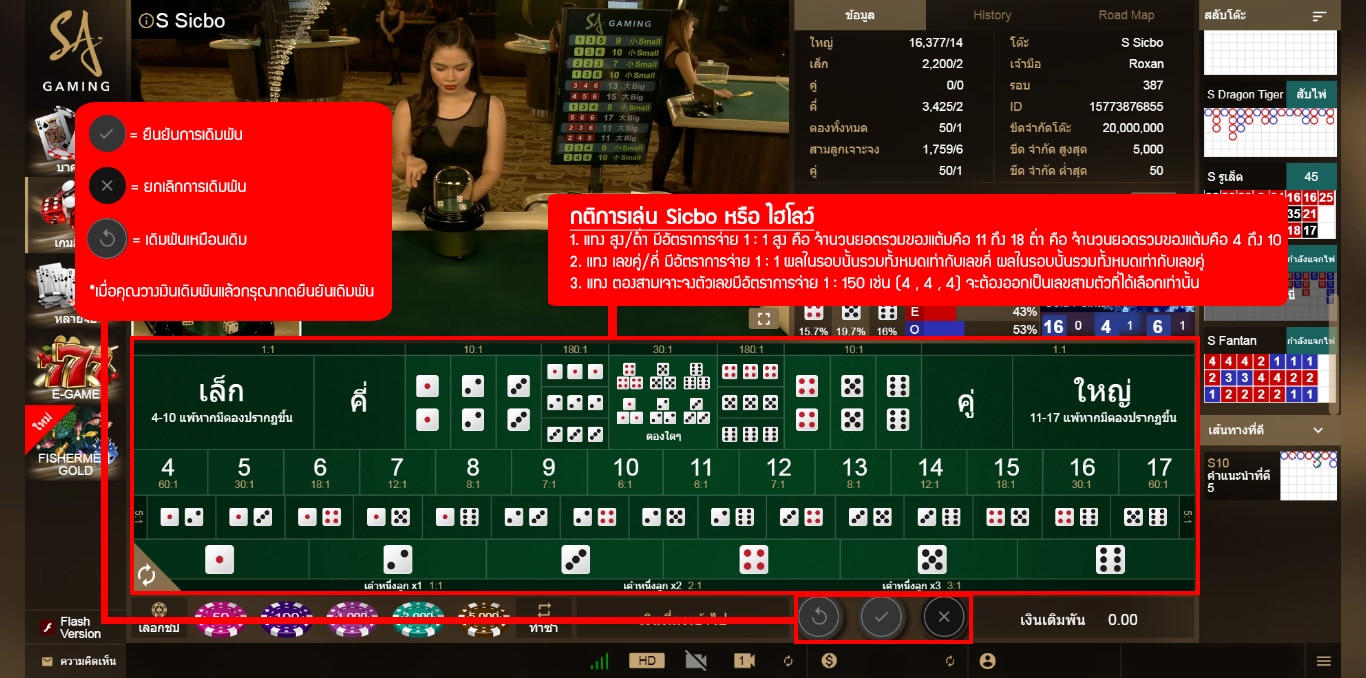The width and height of the screenshot is (1366, 678).
Task: Switch to the Road Map tab
Action: click(x=1126, y=15)
